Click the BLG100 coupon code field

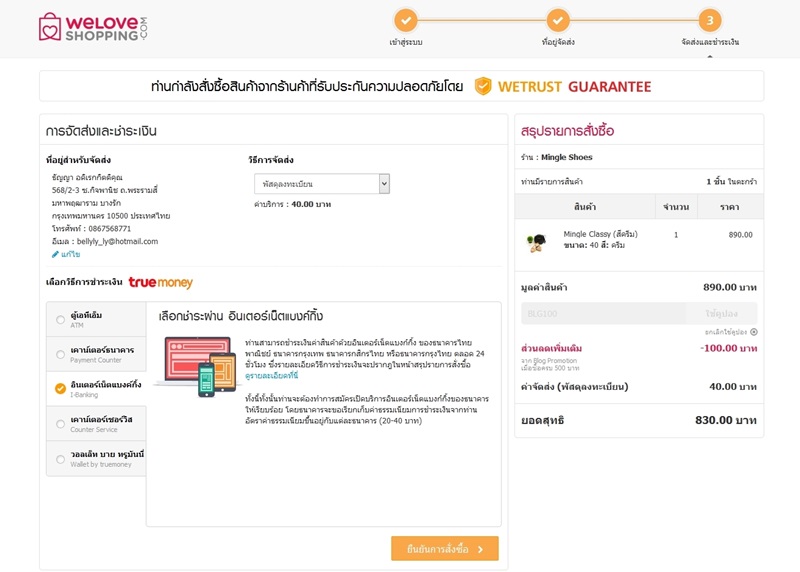[x=604, y=313]
